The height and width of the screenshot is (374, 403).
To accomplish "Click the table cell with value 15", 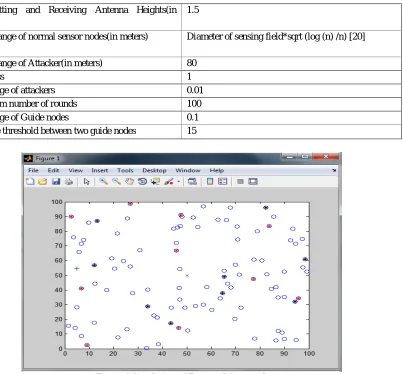I will [x=291, y=131].
